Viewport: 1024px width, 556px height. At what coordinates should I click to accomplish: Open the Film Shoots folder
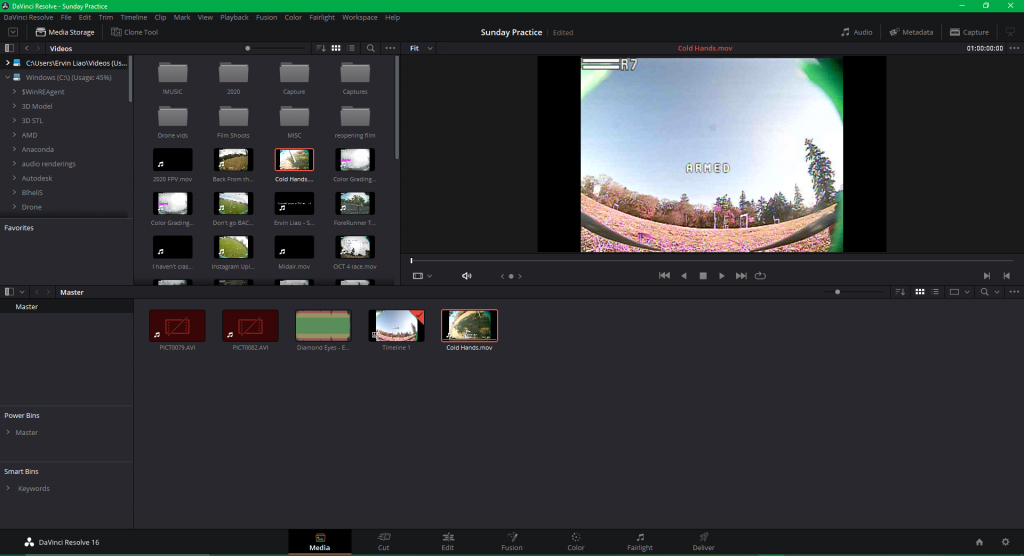(x=233, y=123)
